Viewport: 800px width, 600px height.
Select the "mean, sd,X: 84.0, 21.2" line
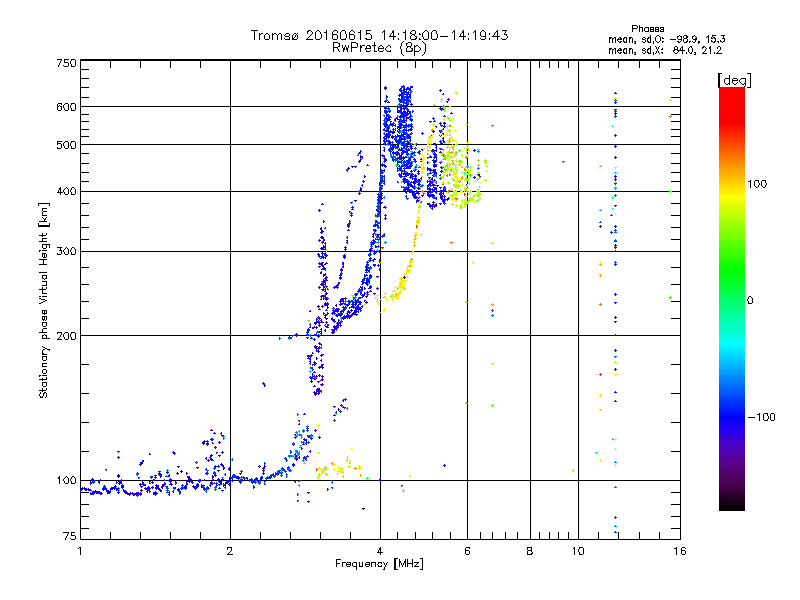[x=665, y=50]
